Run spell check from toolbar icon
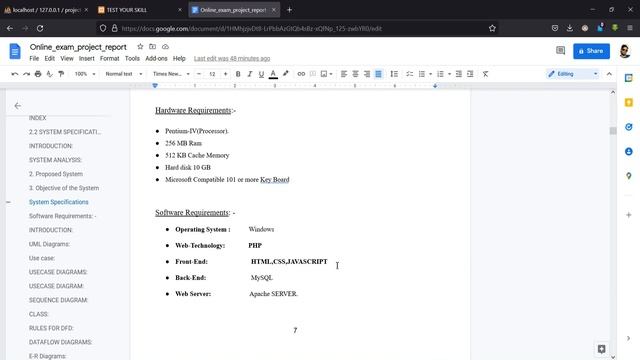 click(49, 74)
